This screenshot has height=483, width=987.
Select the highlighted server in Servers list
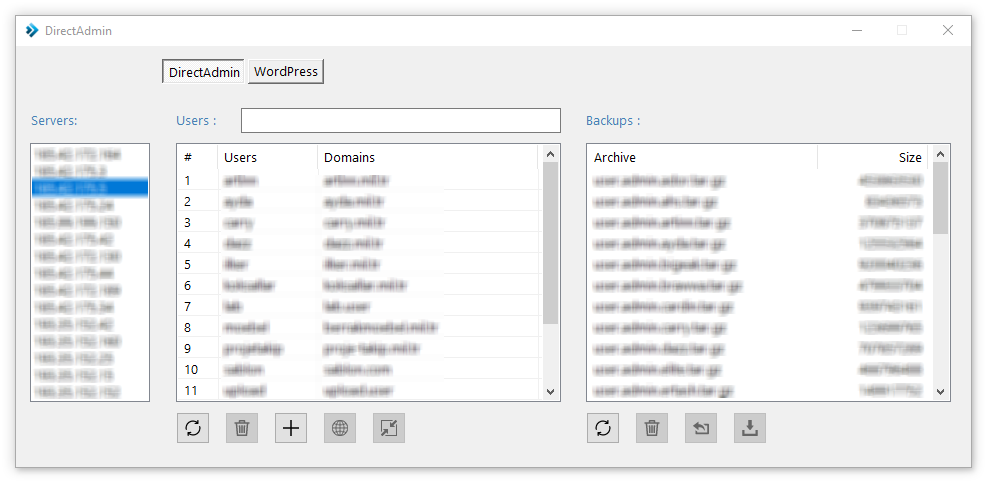pyautogui.click(x=90, y=188)
